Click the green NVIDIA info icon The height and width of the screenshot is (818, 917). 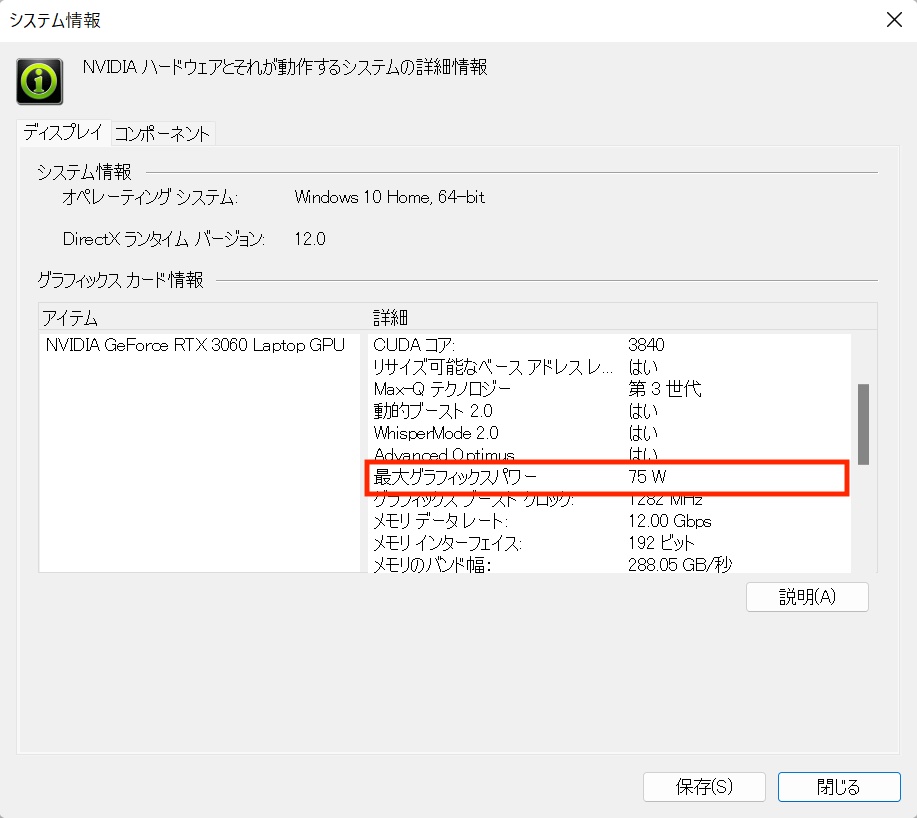[x=39, y=81]
